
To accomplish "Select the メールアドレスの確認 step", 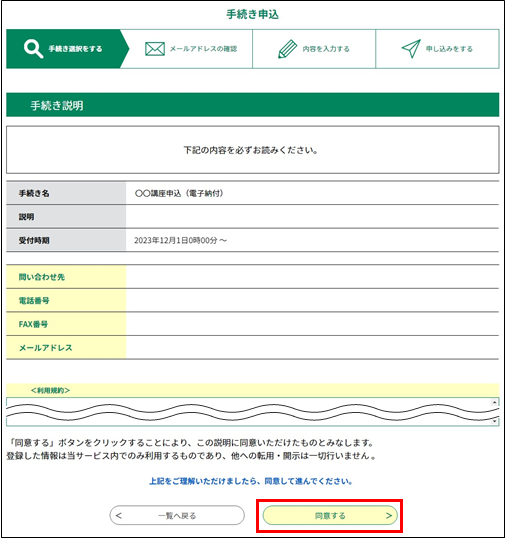I will coord(190,49).
